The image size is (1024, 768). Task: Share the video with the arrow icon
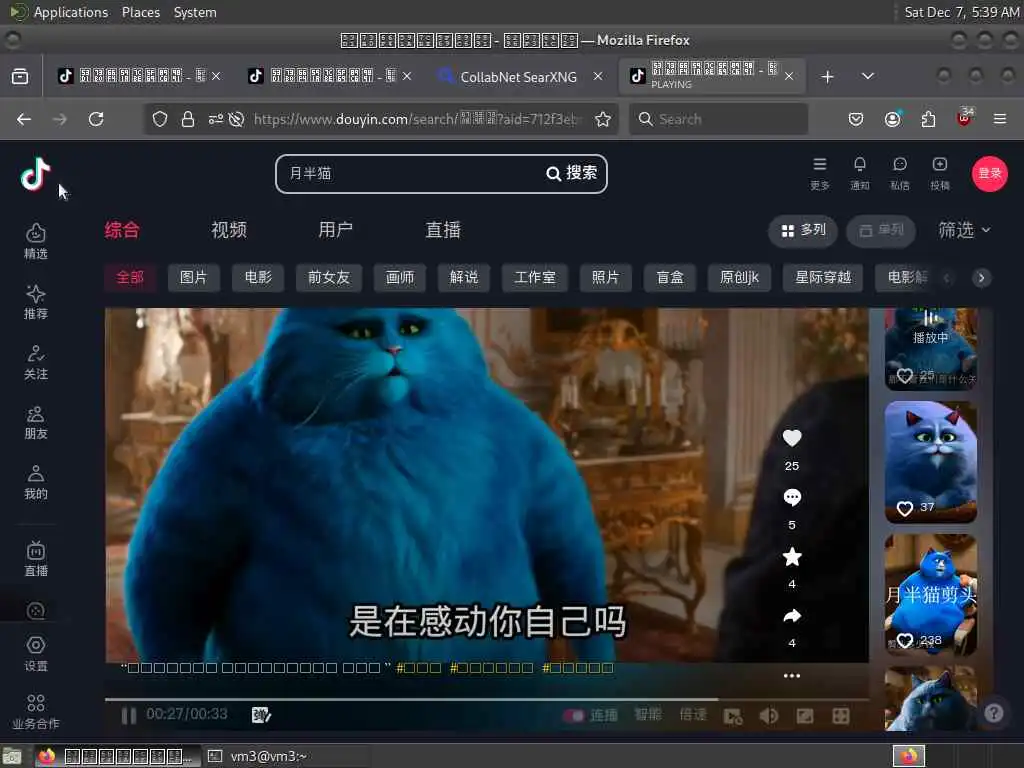point(792,615)
